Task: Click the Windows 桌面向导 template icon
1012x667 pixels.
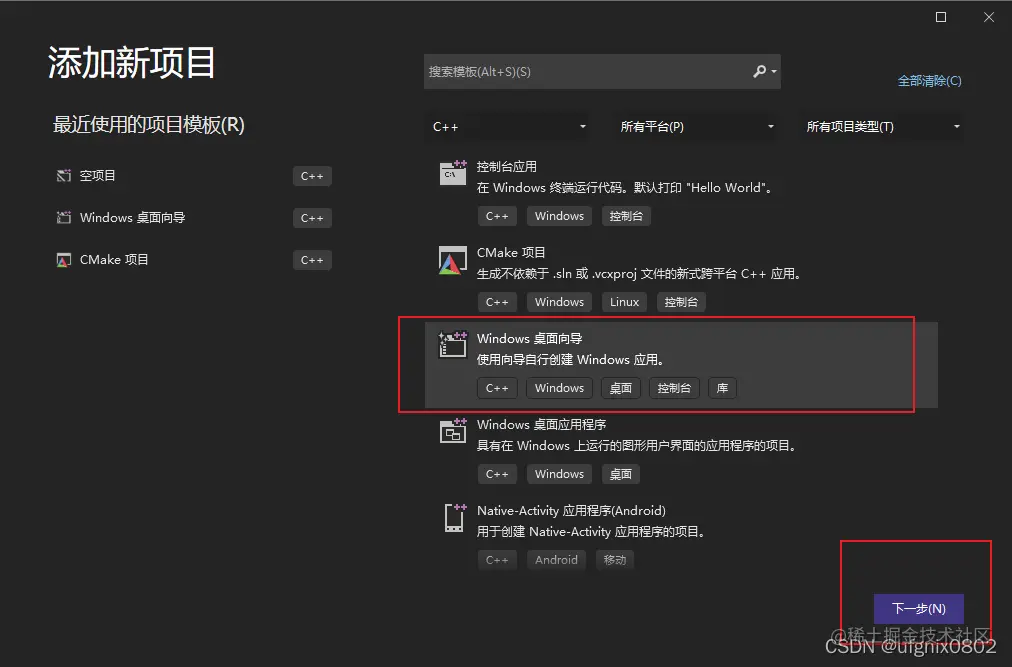Action: (x=452, y=345)
